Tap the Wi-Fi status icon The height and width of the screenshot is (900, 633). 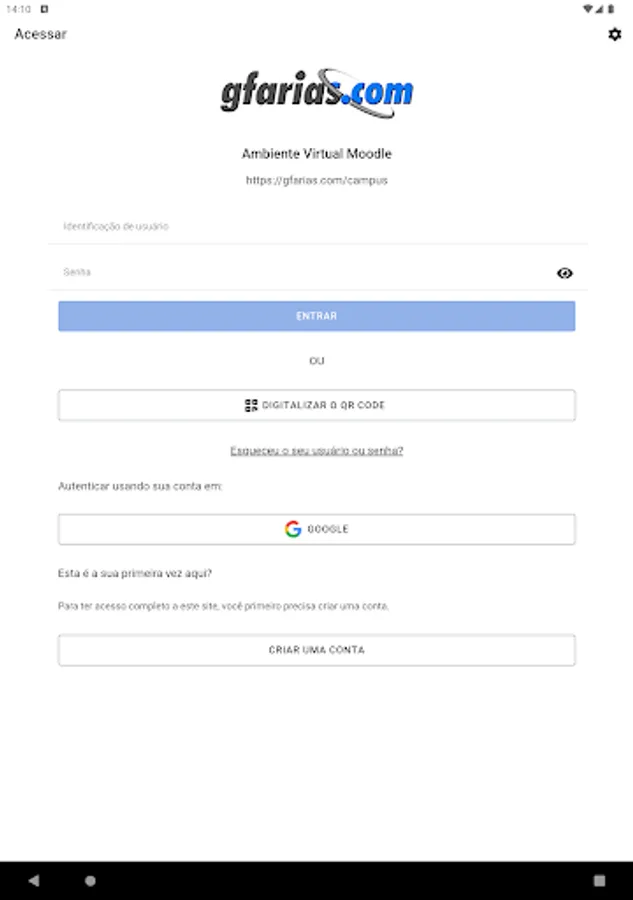(589, 9)
